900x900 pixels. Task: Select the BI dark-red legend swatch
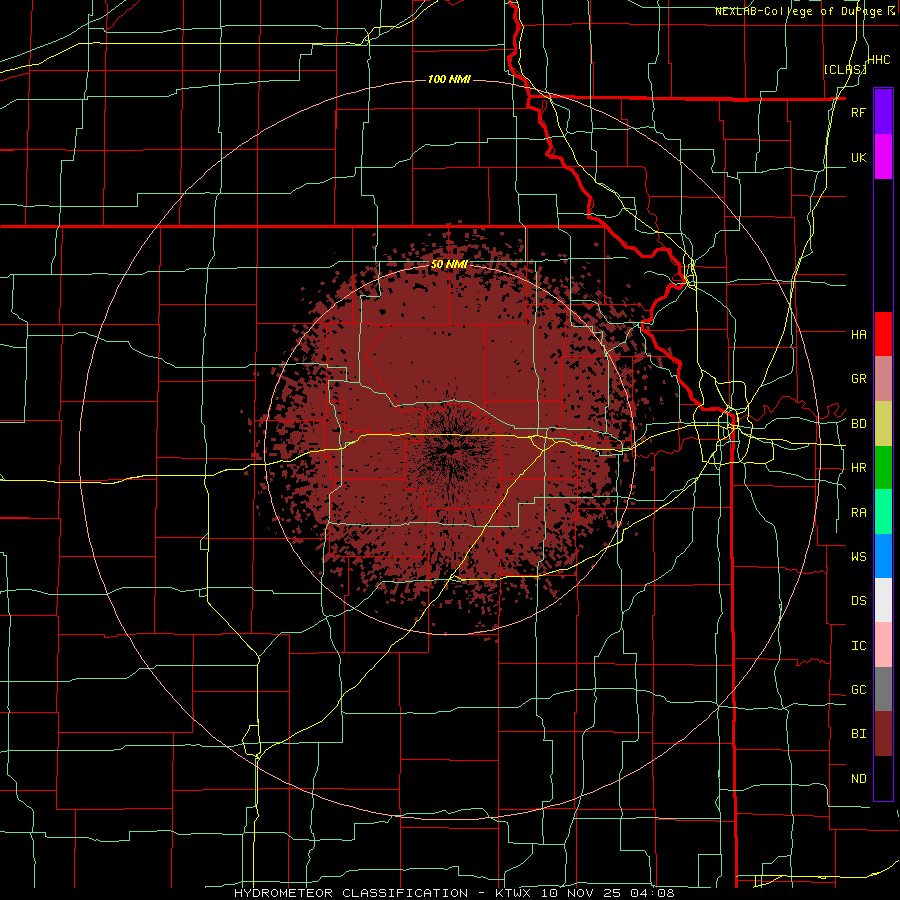883,734
